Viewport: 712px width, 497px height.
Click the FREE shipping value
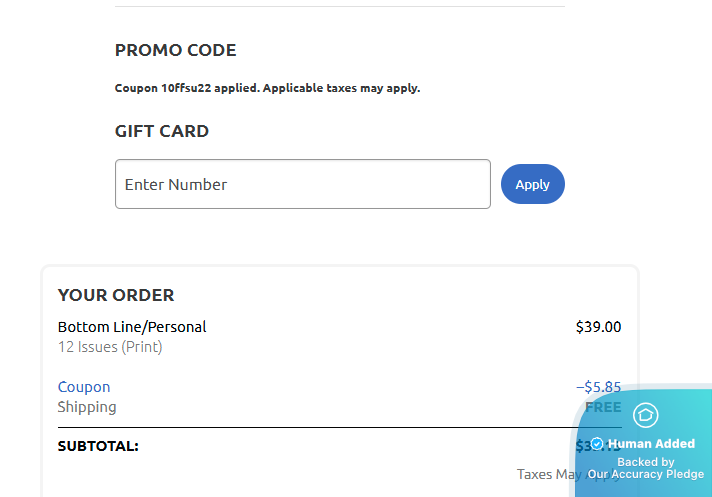point(603,407)
